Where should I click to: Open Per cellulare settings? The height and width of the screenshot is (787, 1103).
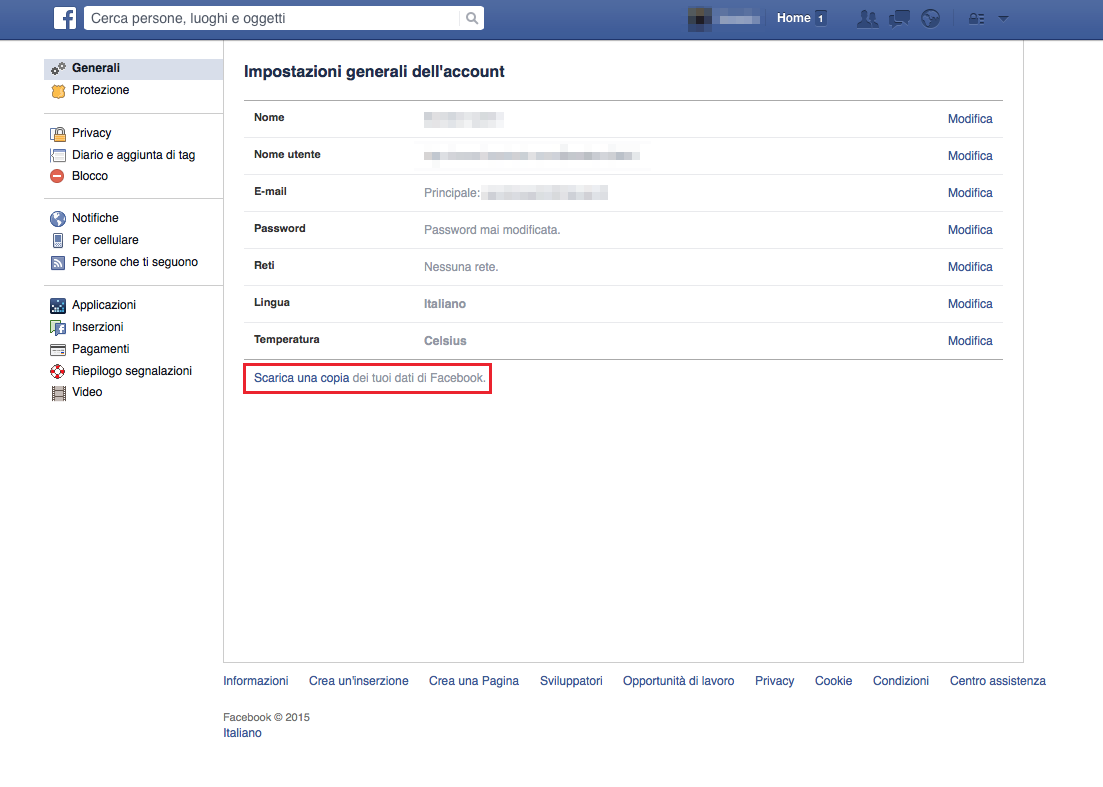click(x=105, y=240)
